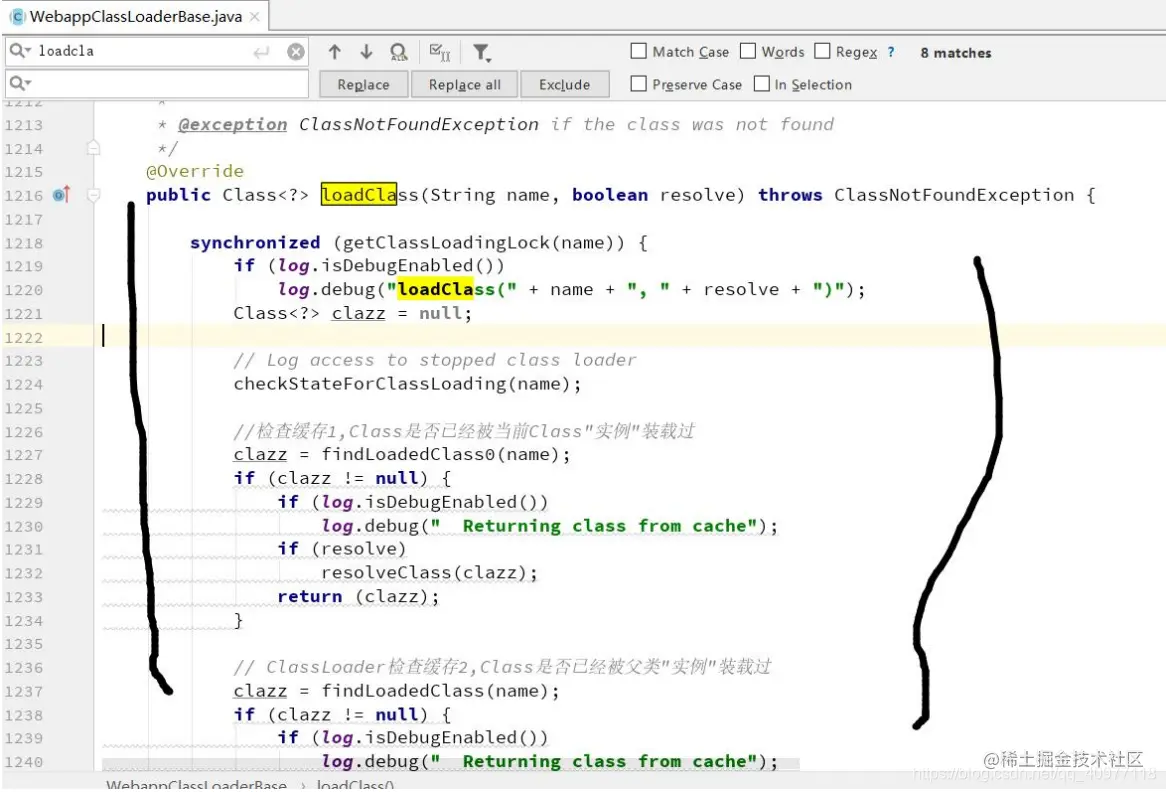This screenshot has height=792, width=1166.
Task: Click ClassNotFoundException in throws clause
Action: (x=954, y=195)
